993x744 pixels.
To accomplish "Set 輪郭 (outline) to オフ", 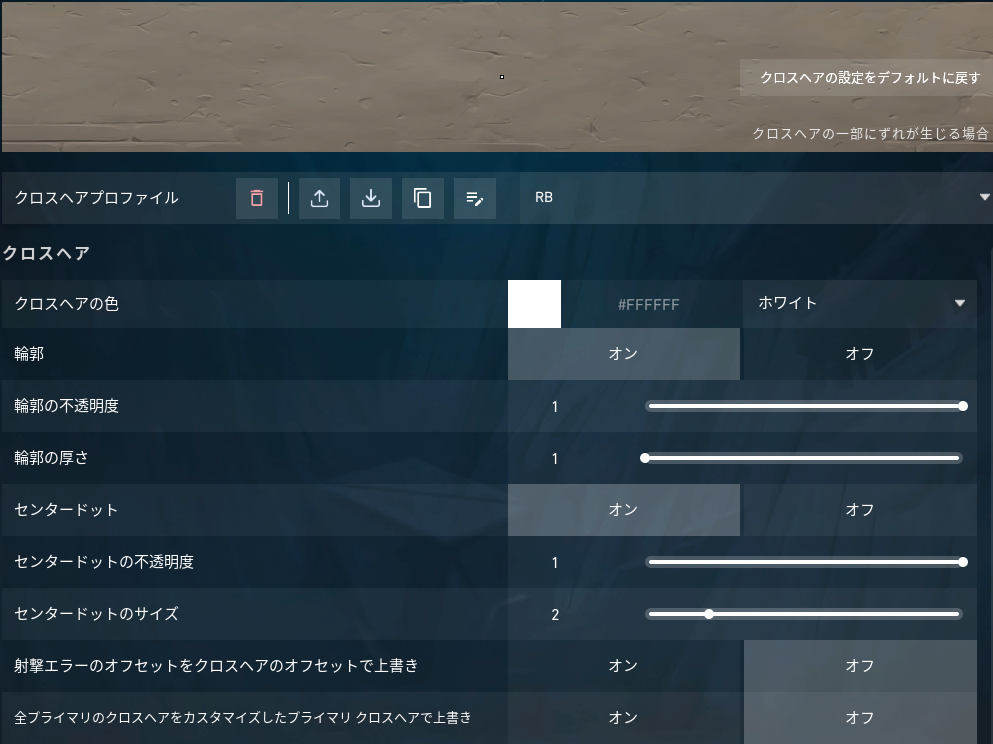I will (859, 354).
